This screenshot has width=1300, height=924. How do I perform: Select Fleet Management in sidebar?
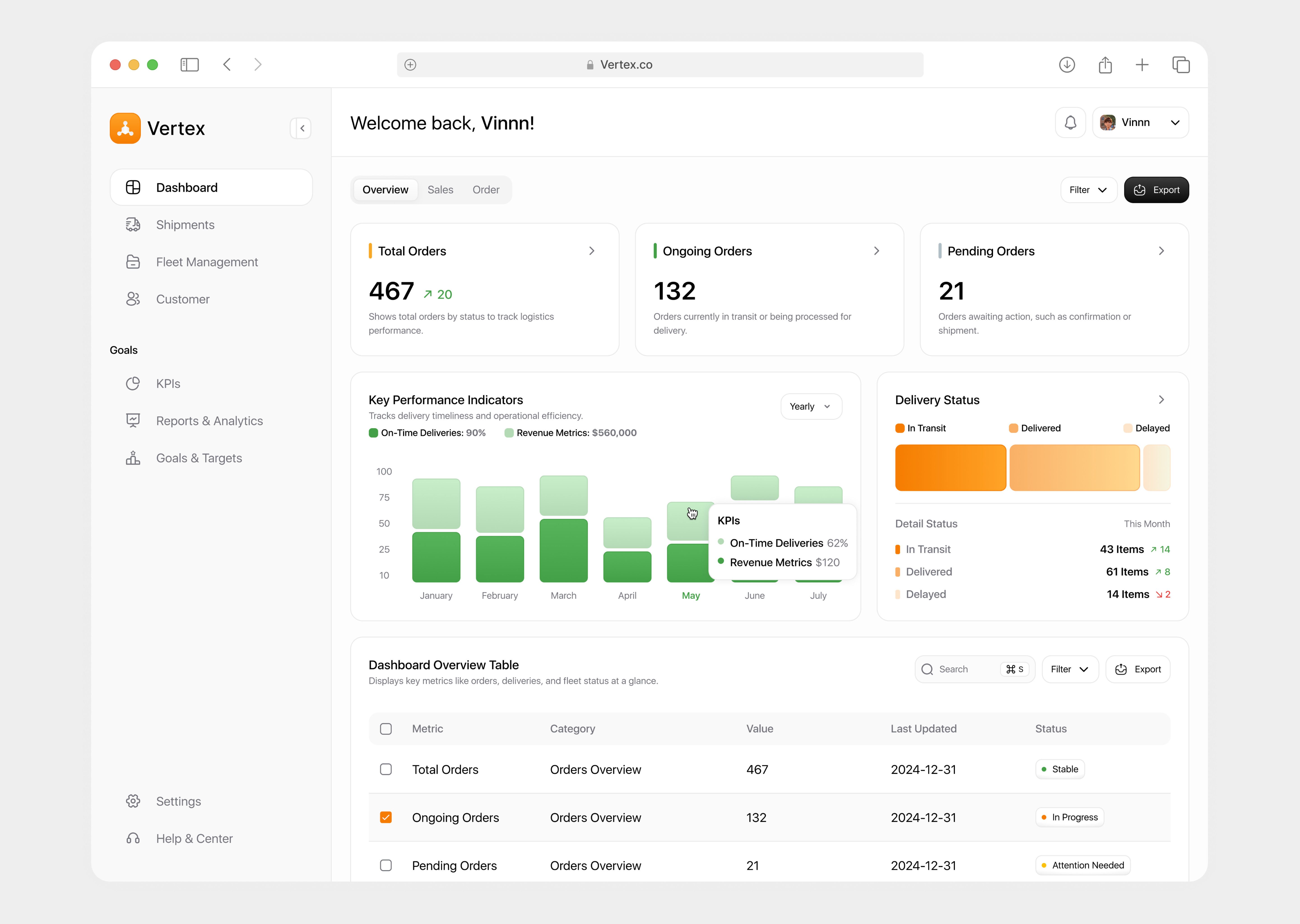point(206,262)
